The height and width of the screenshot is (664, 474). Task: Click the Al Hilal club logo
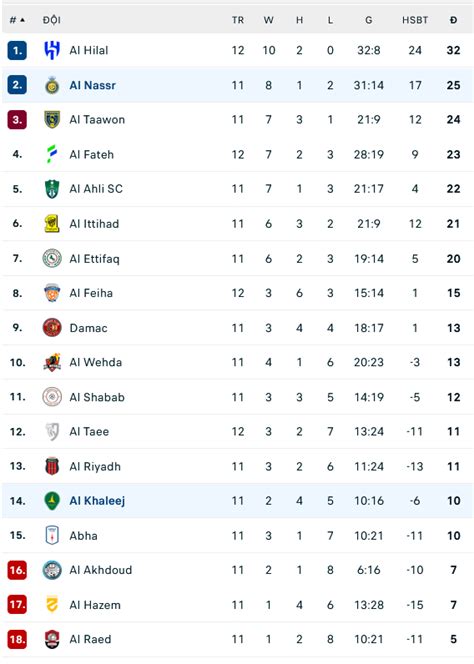pos(52,50)
